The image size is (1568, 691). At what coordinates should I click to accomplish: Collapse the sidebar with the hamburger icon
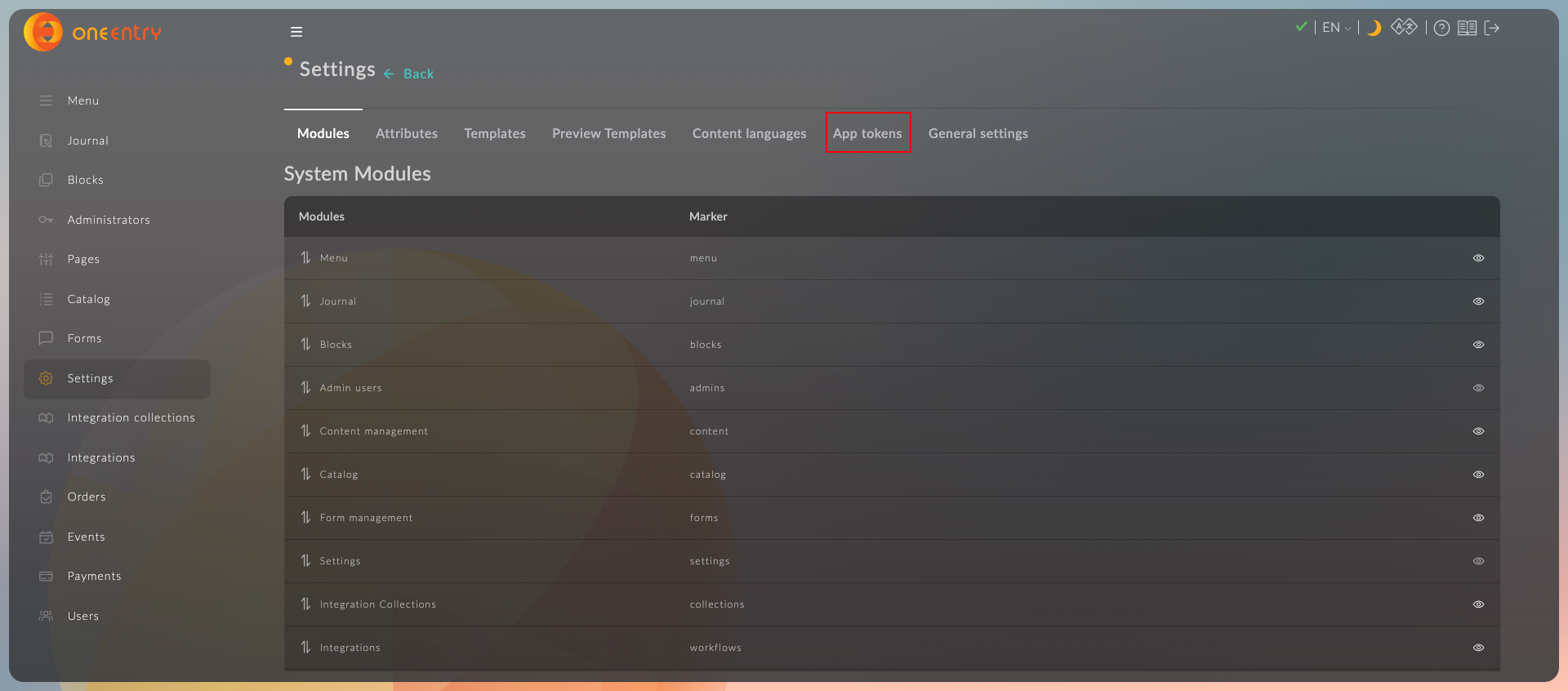point(296,32)
